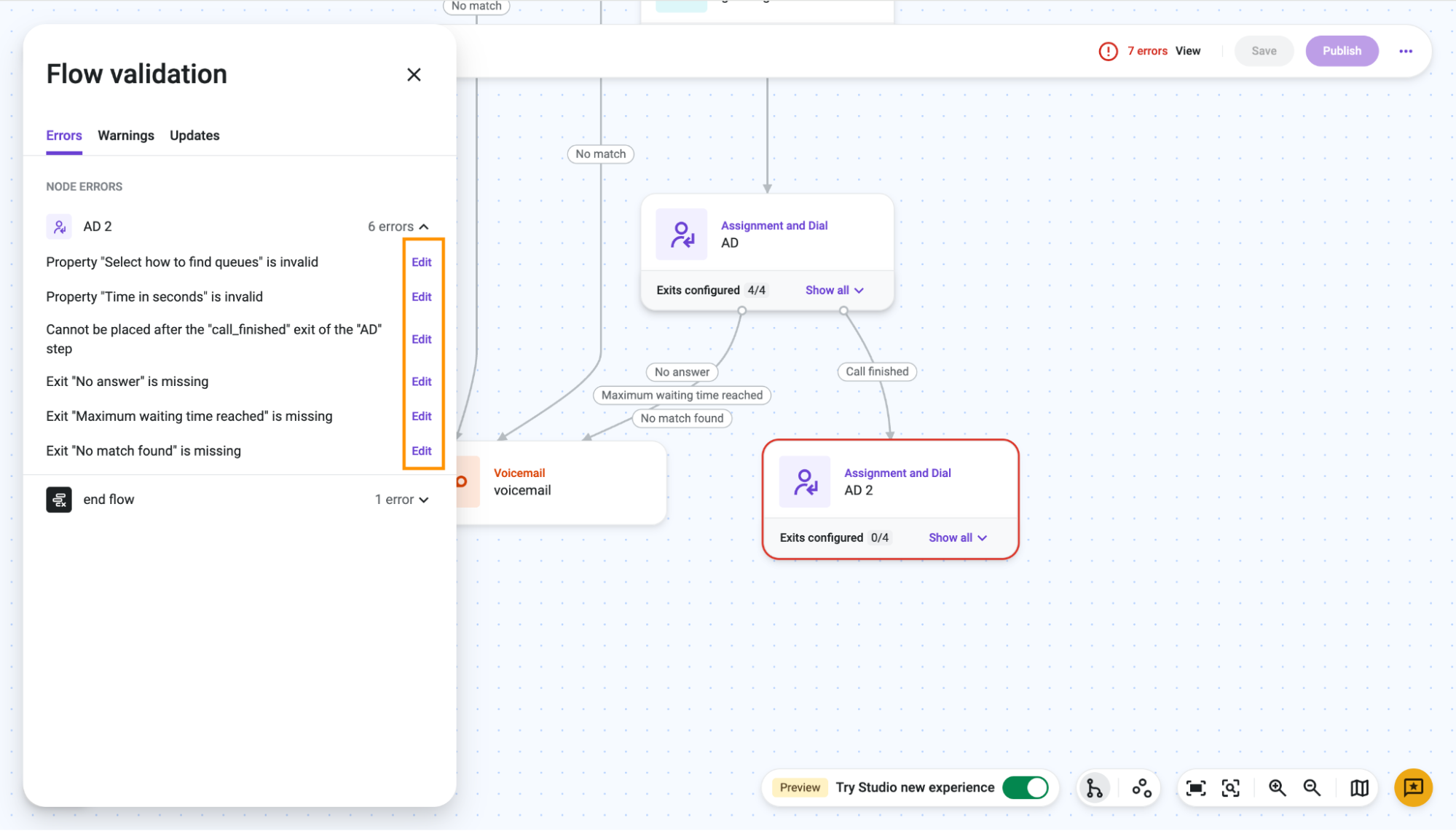The image size is (1456, 831).
Task: Open the Warnings tab
Action: click(126, 135)
